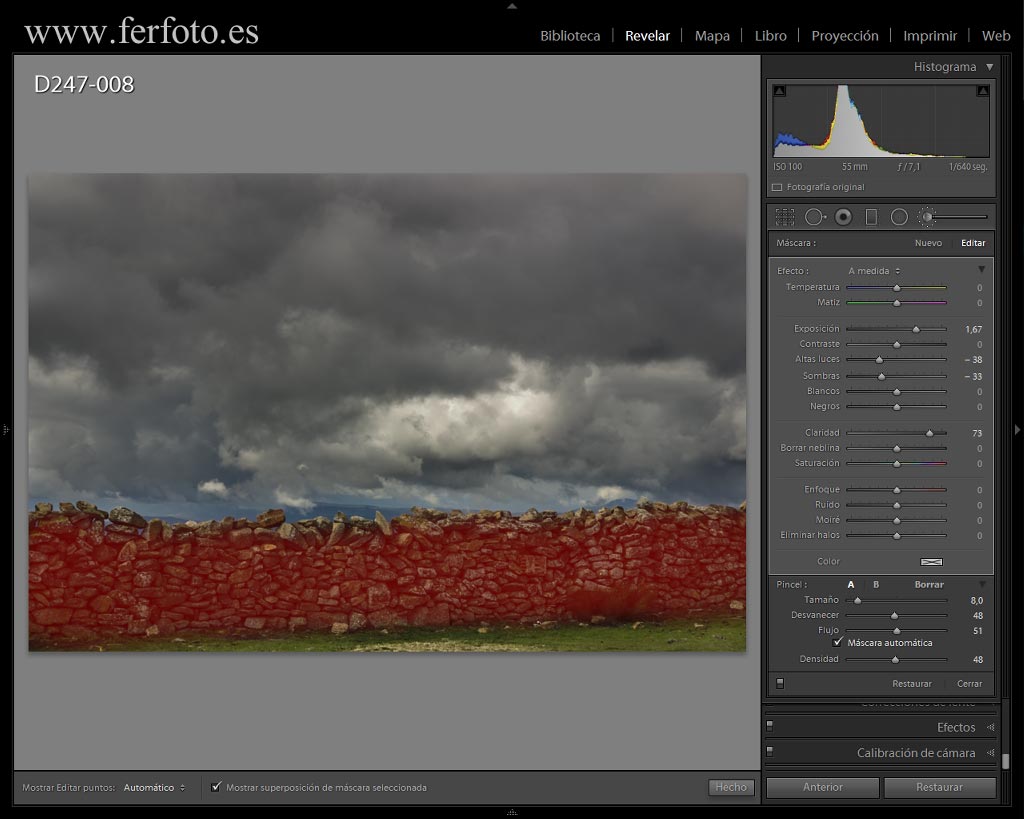Click Cerrar to close brush panel
This screenshot has width=1024, height=819.
[x=969, y=684]
